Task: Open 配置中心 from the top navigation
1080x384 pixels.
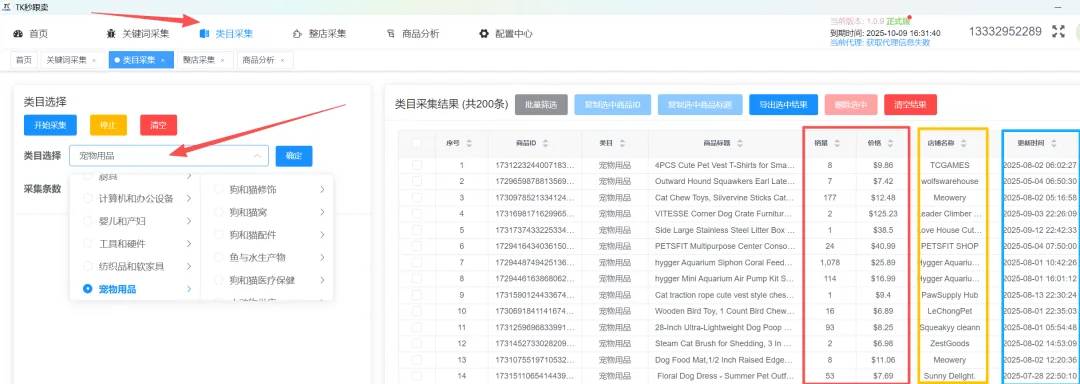Action: [x=506, y=34]
